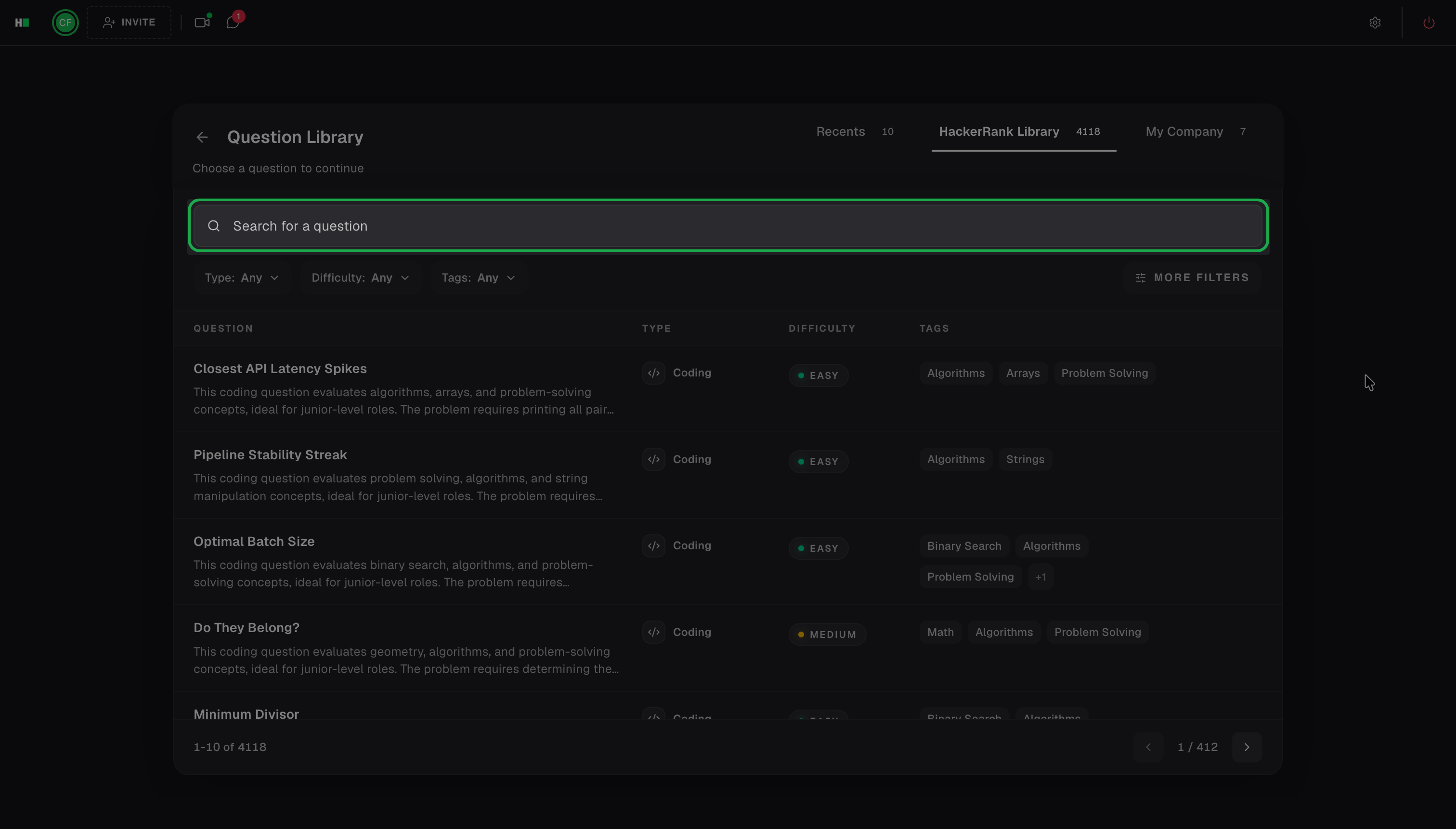Invite a participant with the Invite button
The height and width of the screenshot is (829, 1456).
(129, 23)
